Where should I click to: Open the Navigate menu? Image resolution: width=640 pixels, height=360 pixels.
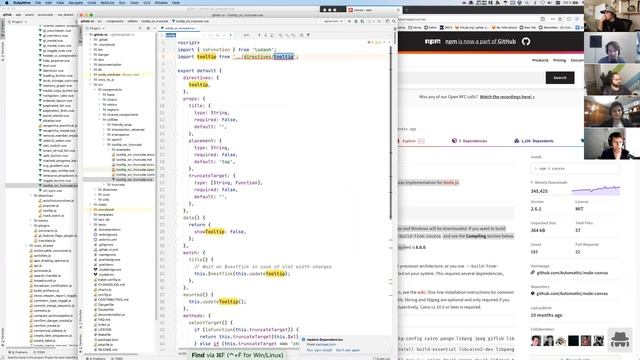point(76,2)
